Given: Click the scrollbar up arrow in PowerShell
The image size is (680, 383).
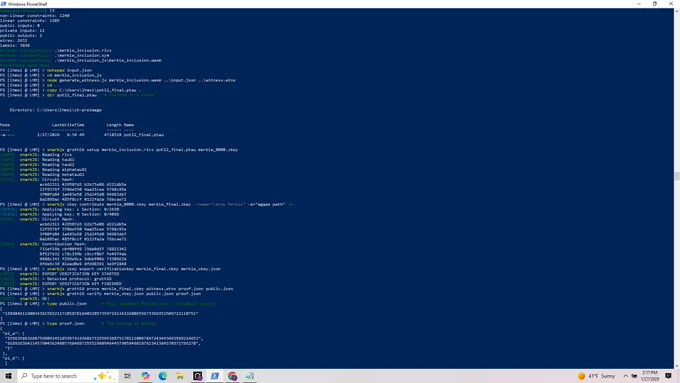Looking at the screenshot, I should pos(677,10).
